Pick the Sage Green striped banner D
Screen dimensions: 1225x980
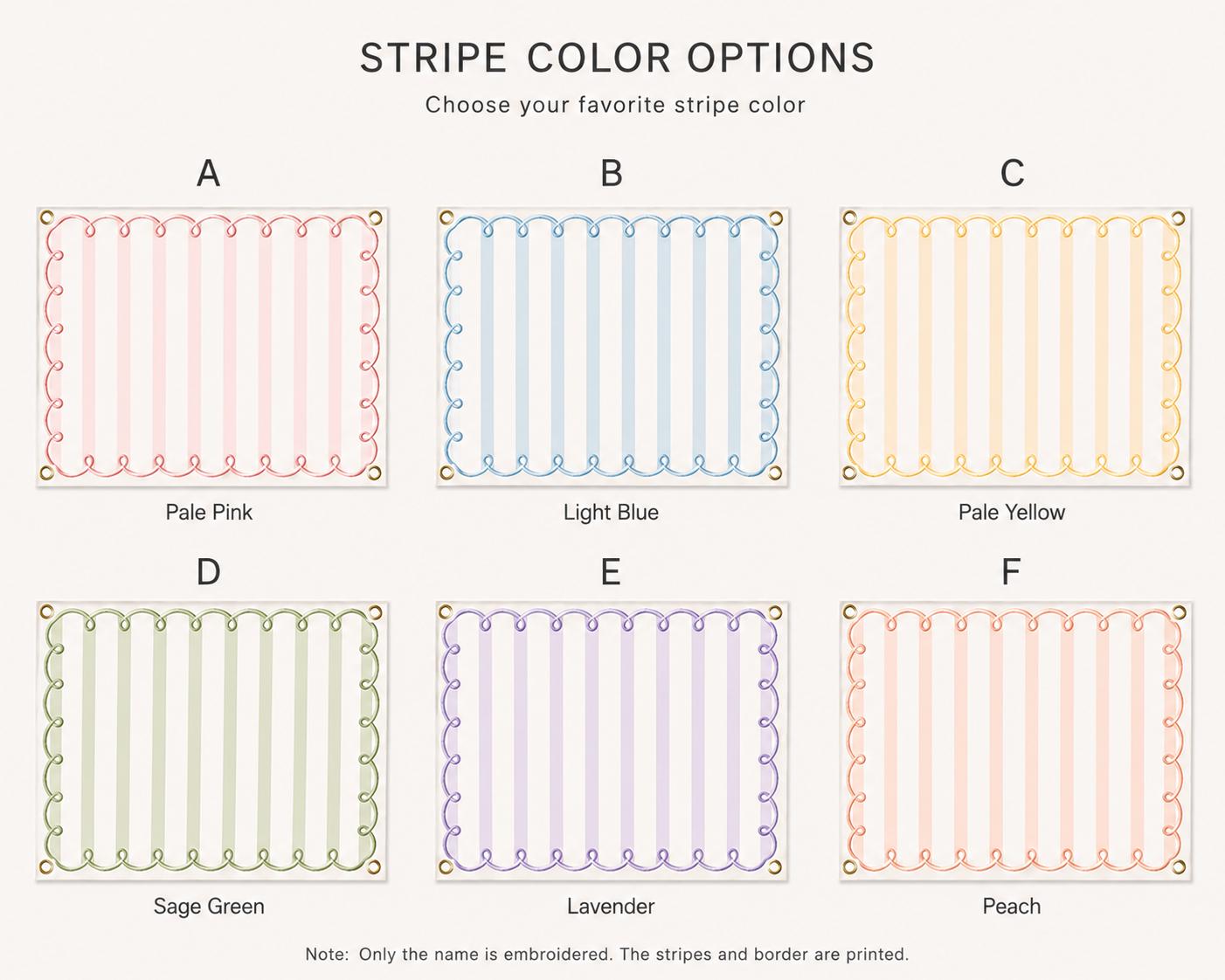[x=211, y=741]
